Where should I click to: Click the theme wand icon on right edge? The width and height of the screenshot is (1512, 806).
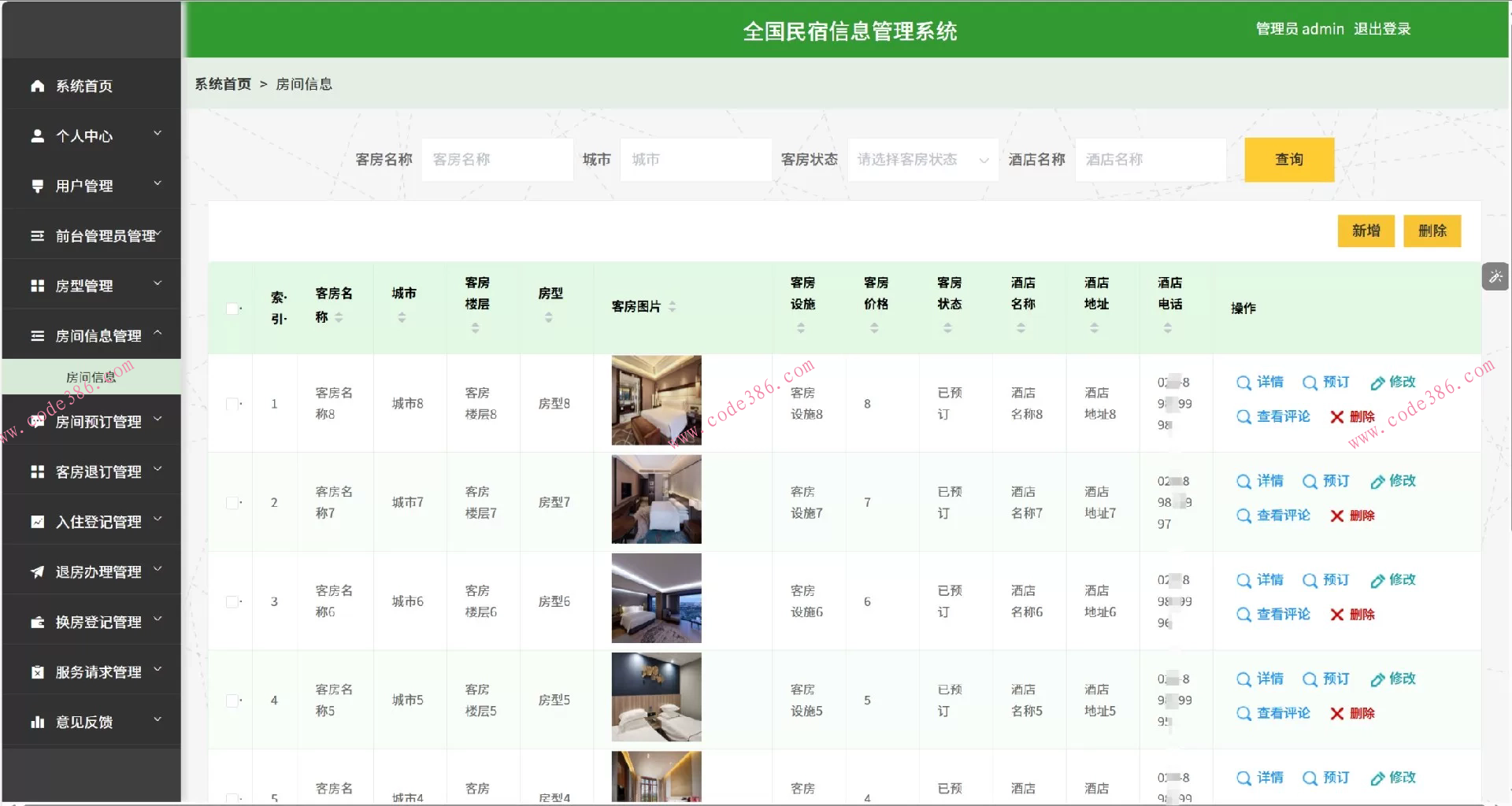[x=1495, y=276]
